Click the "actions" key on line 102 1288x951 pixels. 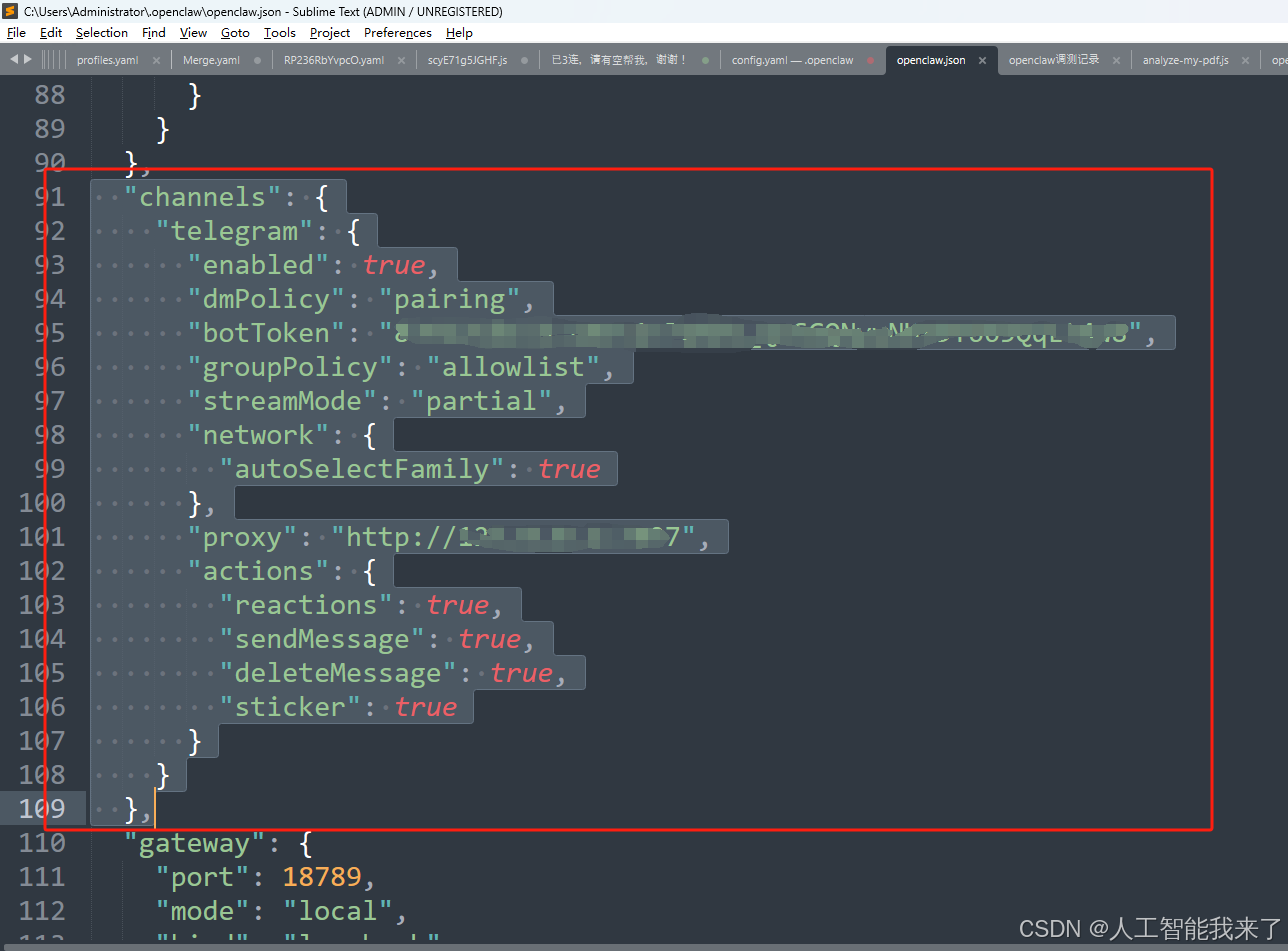point(258,570)
